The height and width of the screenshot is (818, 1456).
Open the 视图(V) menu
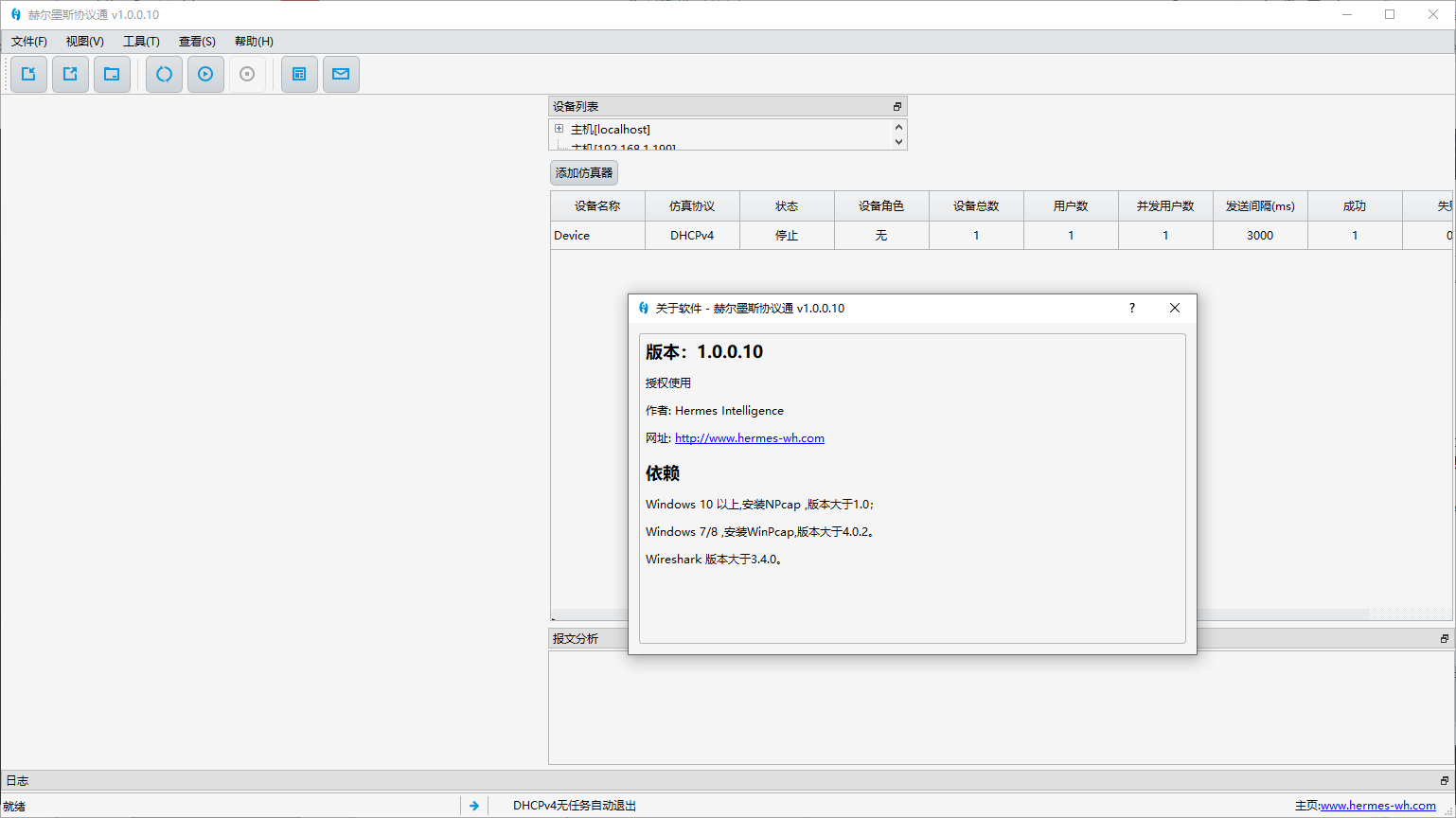coord(85,42)
